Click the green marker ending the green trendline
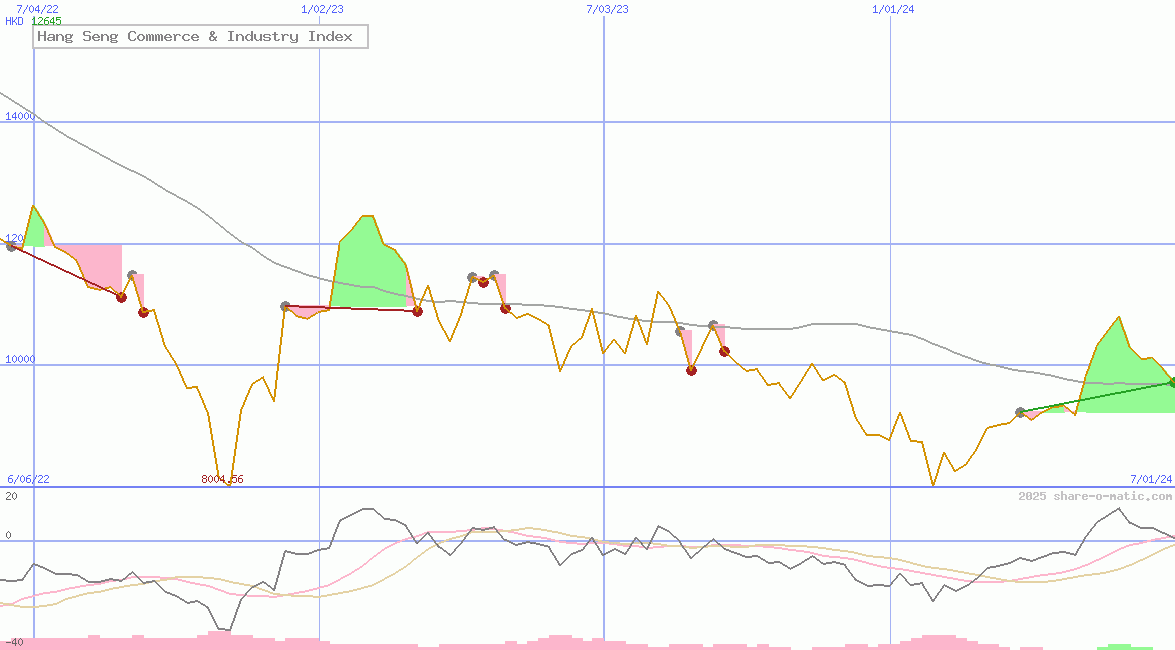Viewport: 1175px width, 650px height. click(1172, 382)
